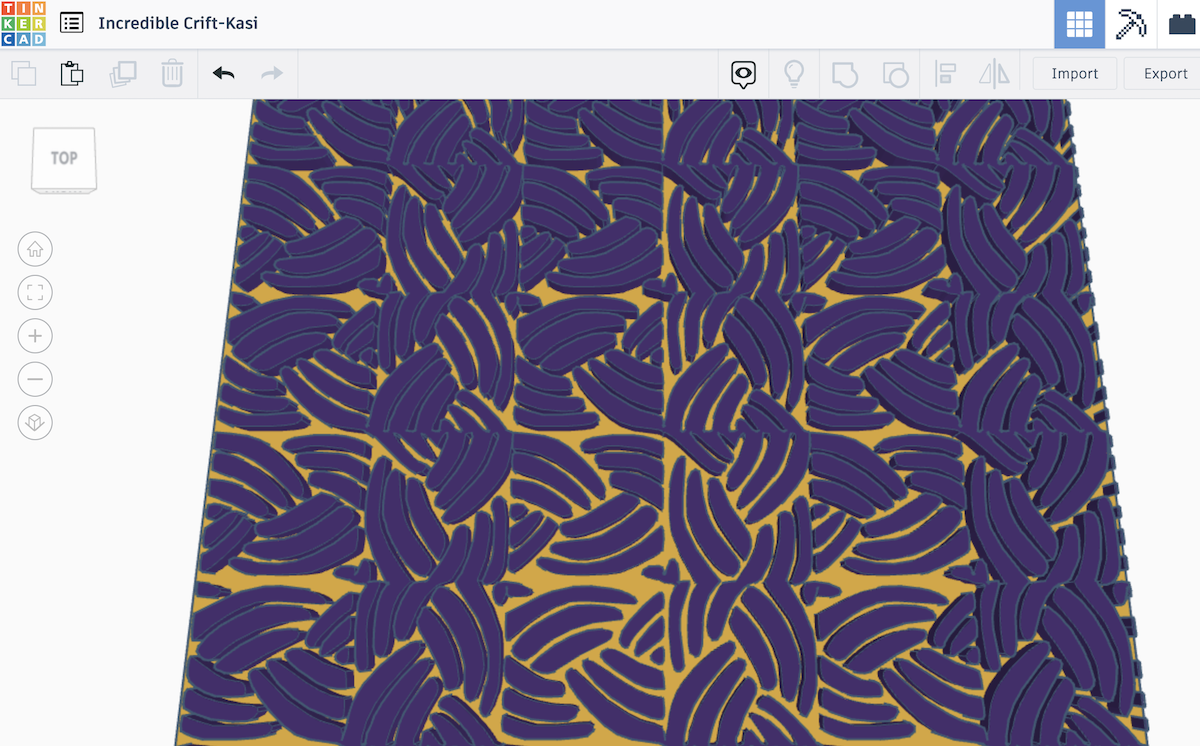The image size is (1200, 746).
Task: Undo the last action
Action: [x=223, y=73]
